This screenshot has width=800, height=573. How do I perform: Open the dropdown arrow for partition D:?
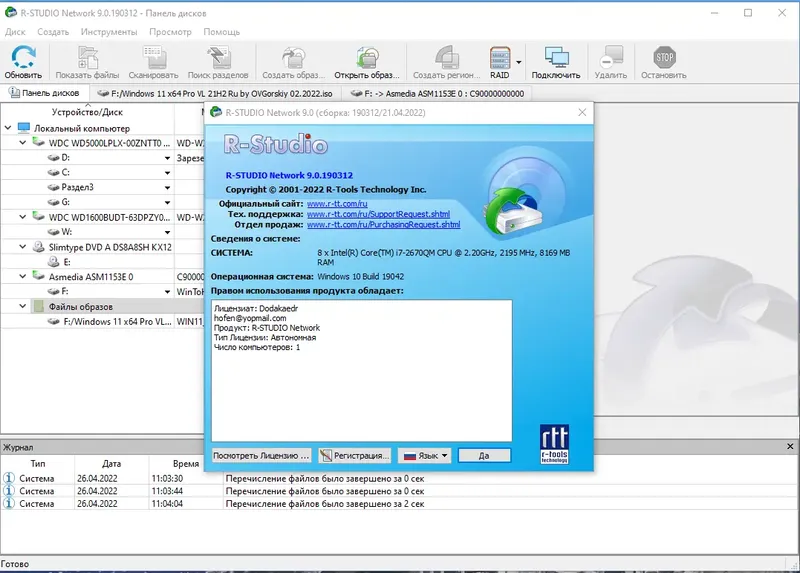click(167, 158)
